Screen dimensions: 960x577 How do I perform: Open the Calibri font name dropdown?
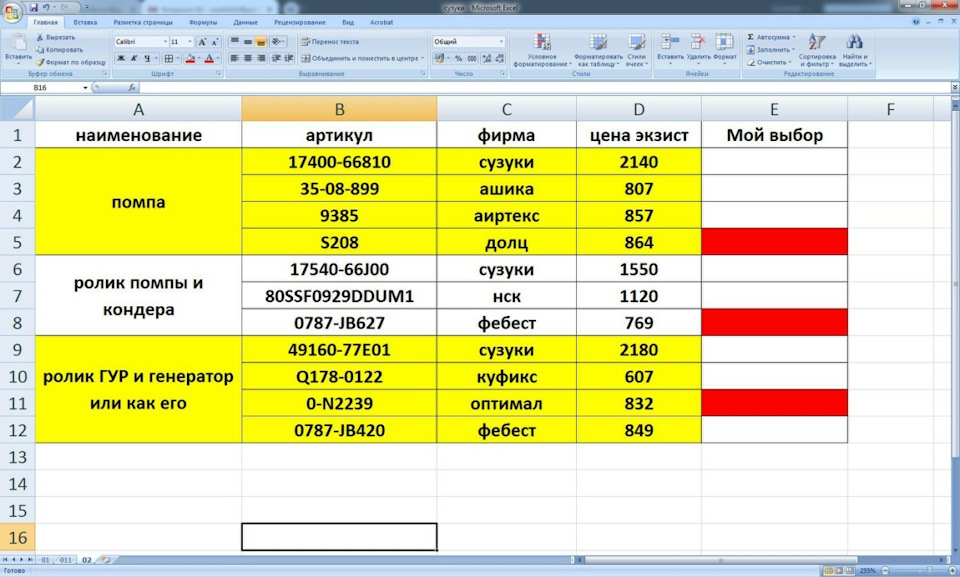165,42
